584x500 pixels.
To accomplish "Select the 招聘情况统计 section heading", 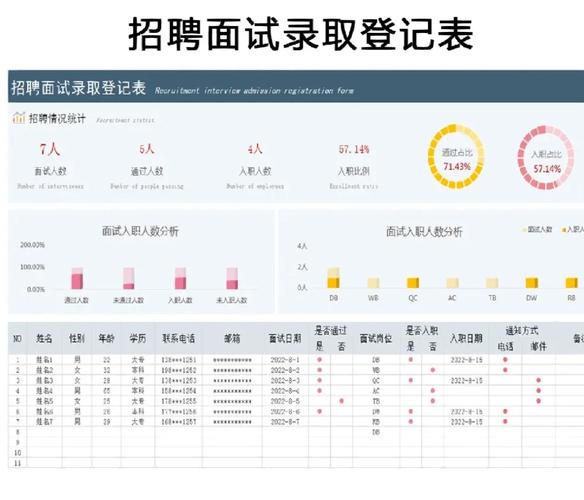I will coord(57,118).
